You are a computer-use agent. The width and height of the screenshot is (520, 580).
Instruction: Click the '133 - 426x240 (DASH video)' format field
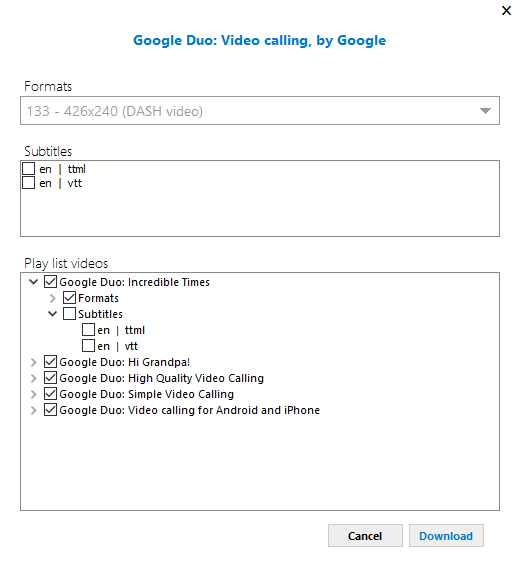260,111
